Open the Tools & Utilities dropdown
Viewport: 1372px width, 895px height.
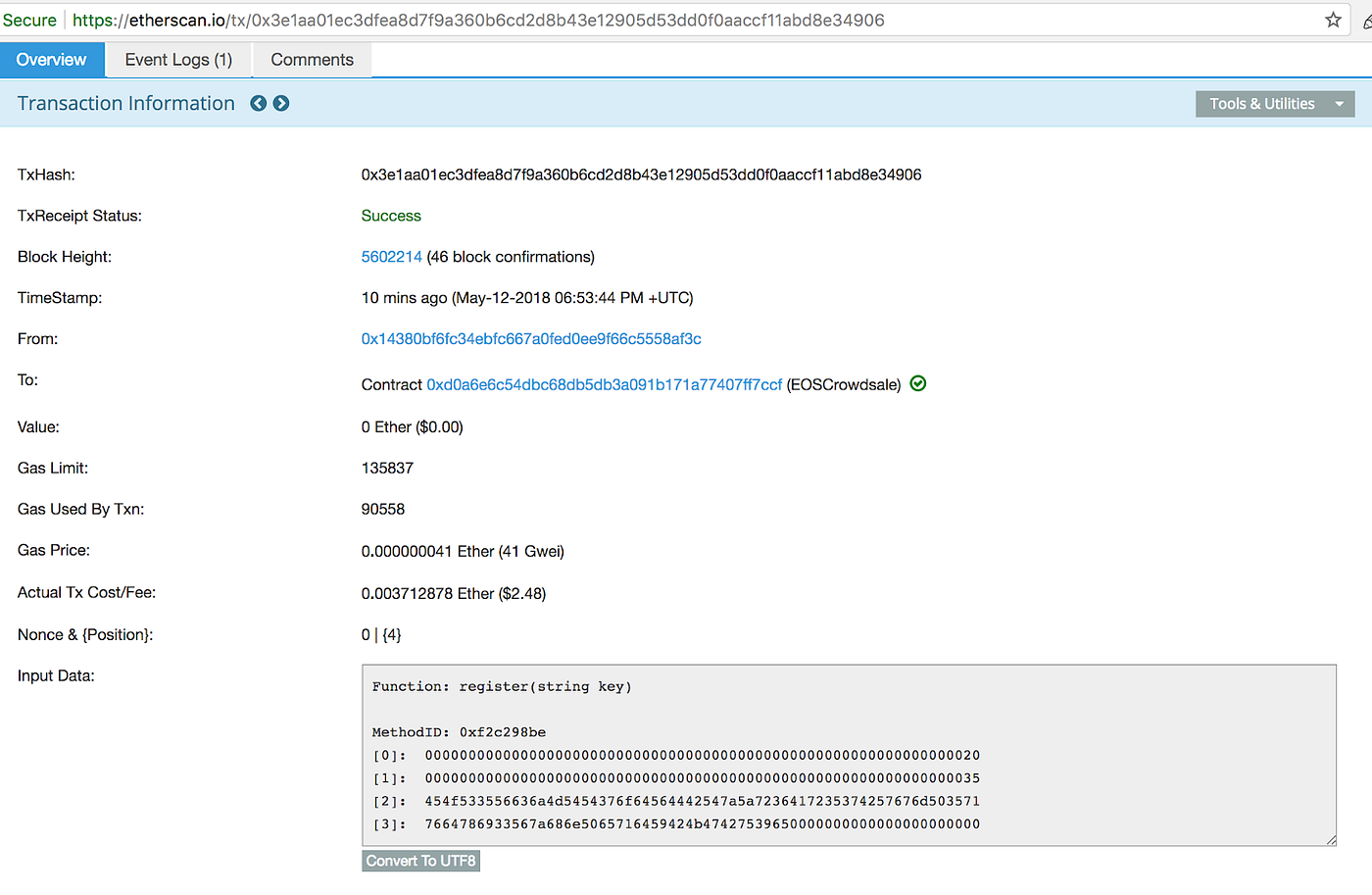[1275, 104]
